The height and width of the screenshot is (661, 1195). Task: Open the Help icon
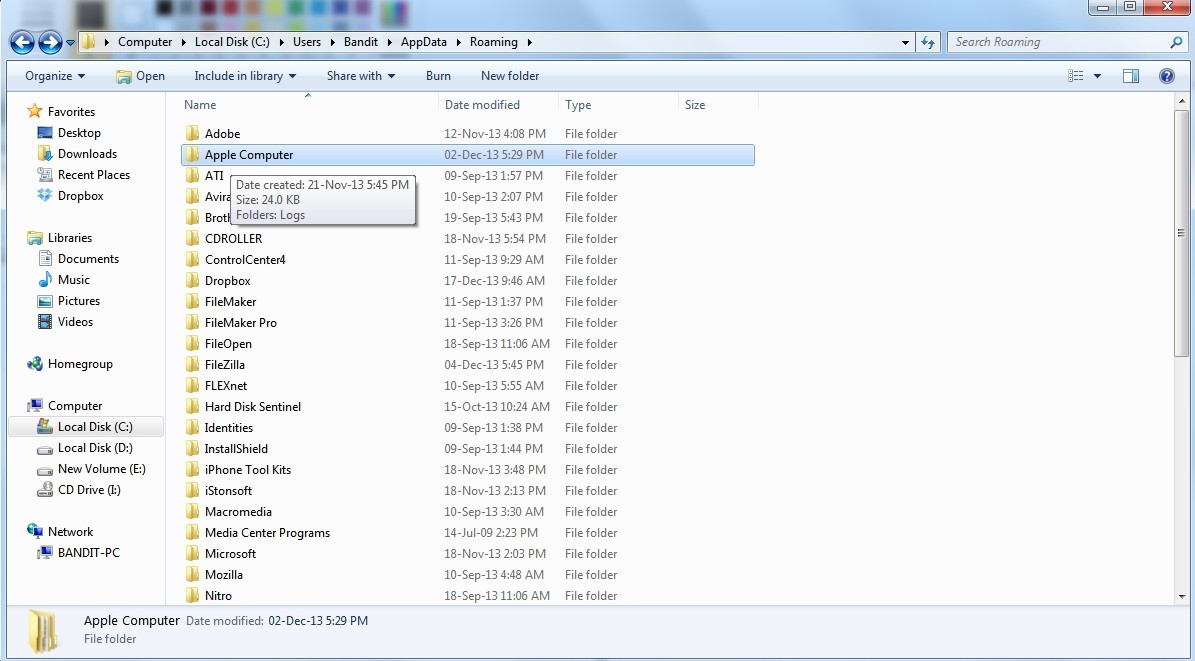pyautogui.click(x=1166, y=75)
